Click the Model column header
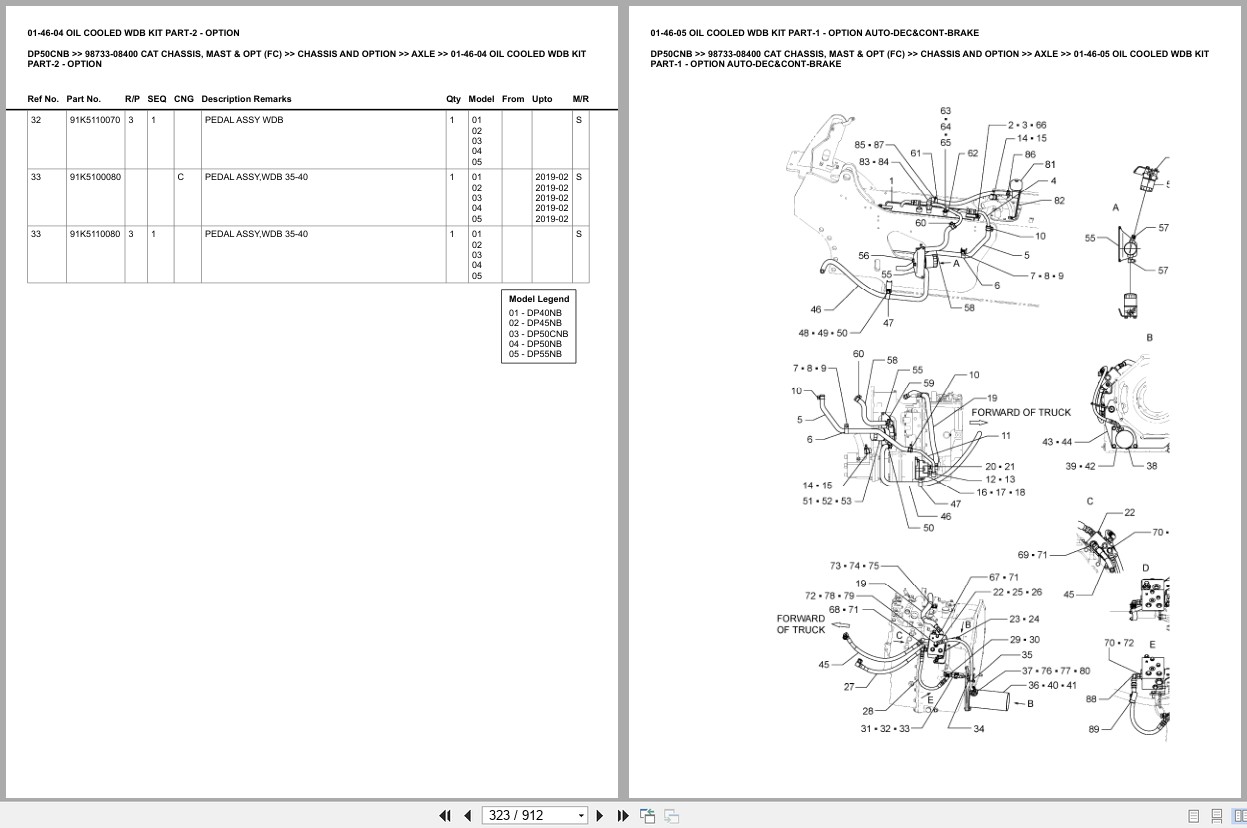Screen dimensions: 1247x828 pyautogui.click(x=482, y=99)
